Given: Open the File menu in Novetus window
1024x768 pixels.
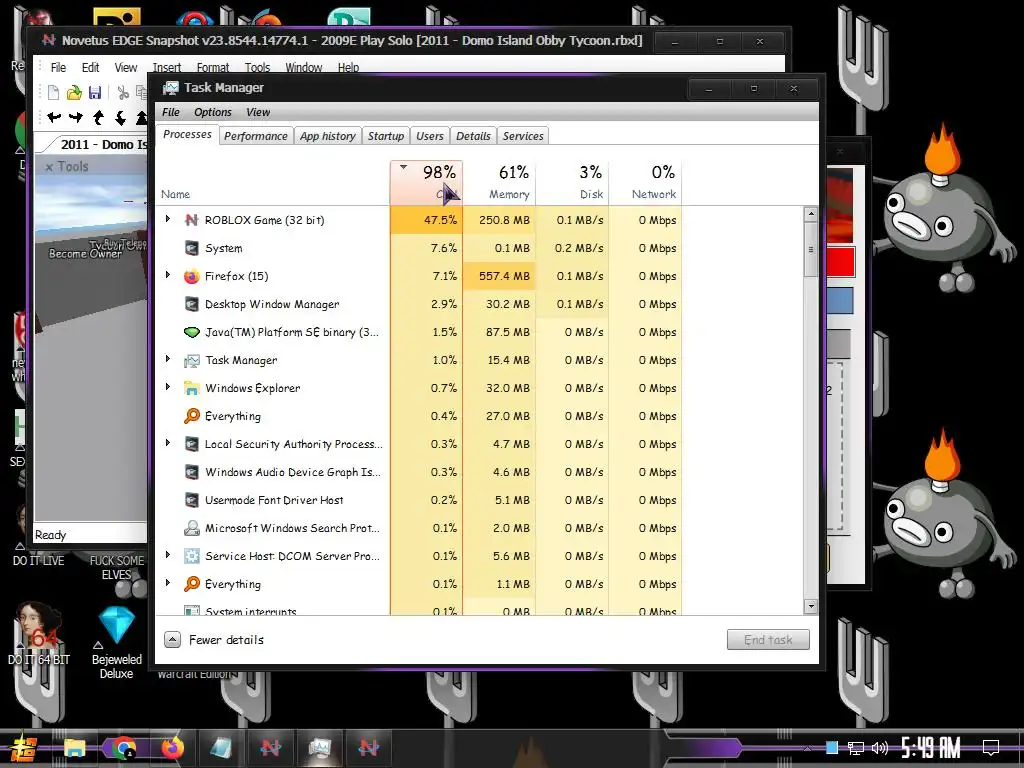Looking at the screenshot, I should coord(58,68).
